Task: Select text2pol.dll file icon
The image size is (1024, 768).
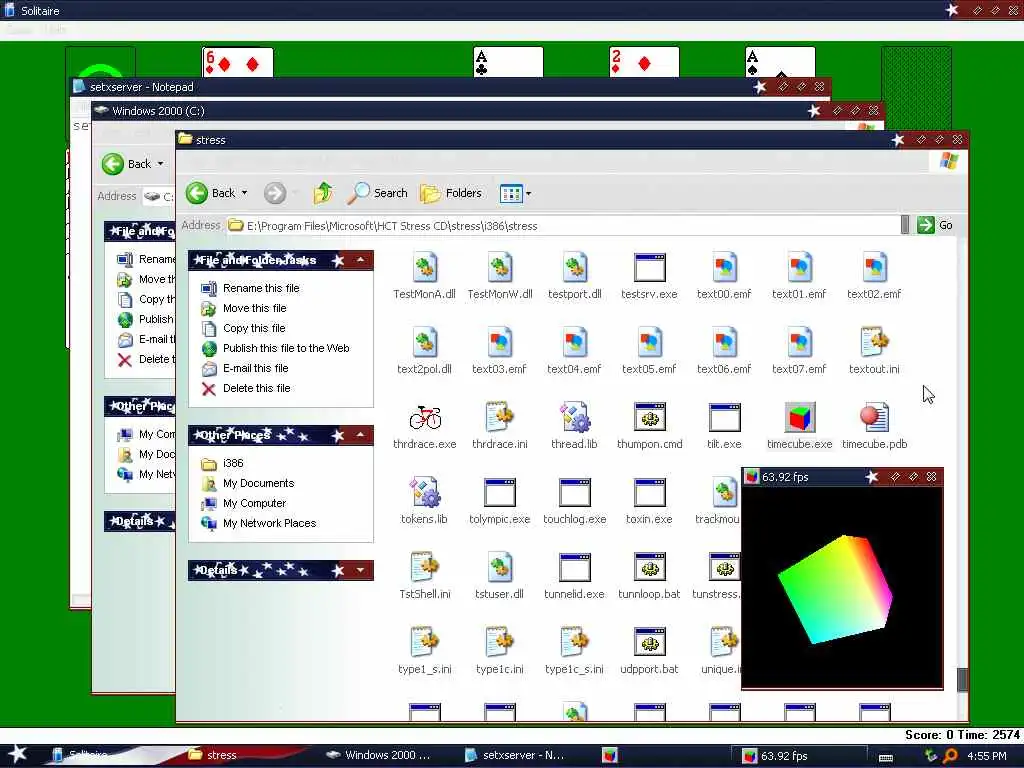Action: point(424,343)
